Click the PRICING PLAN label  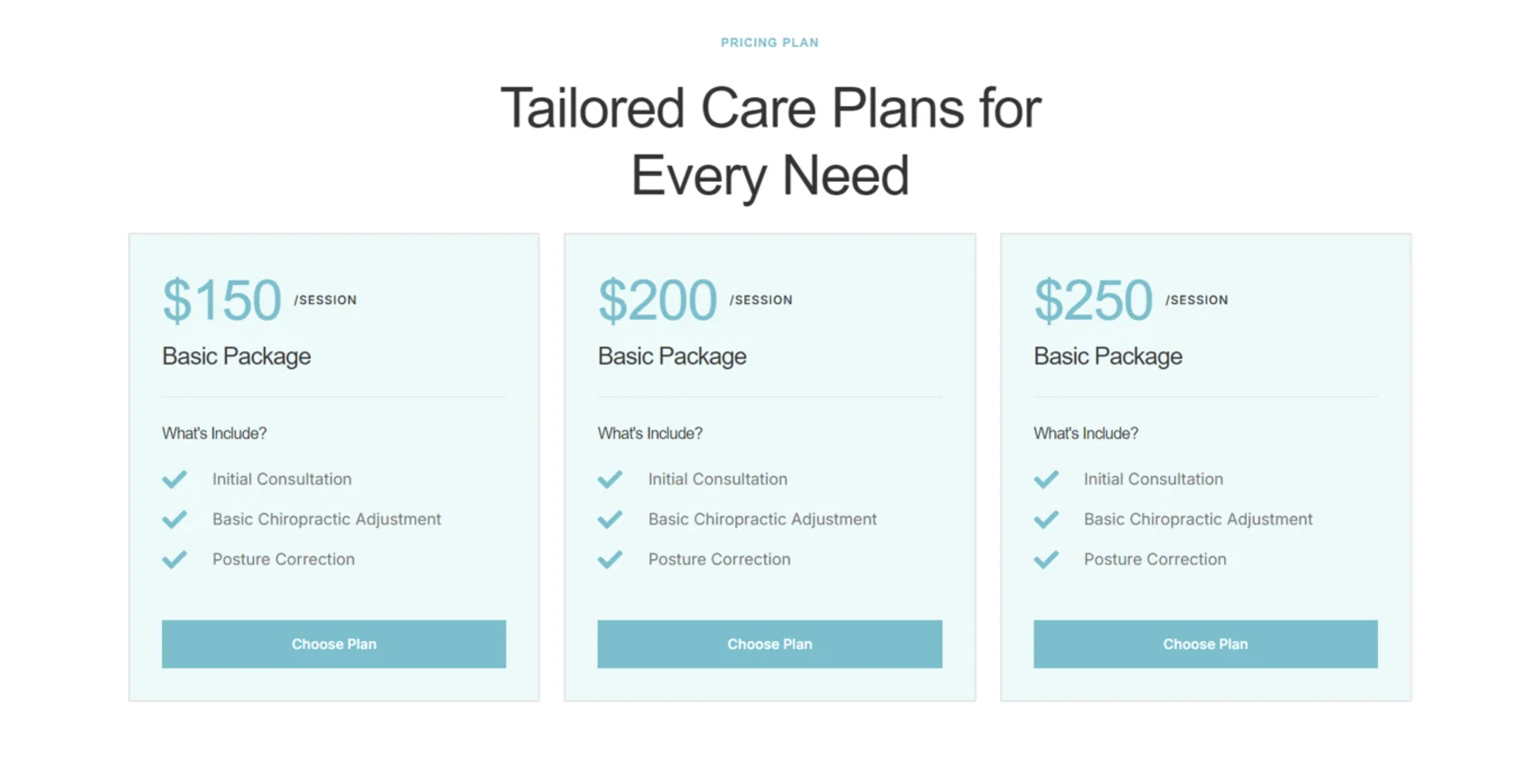(769, 42)
